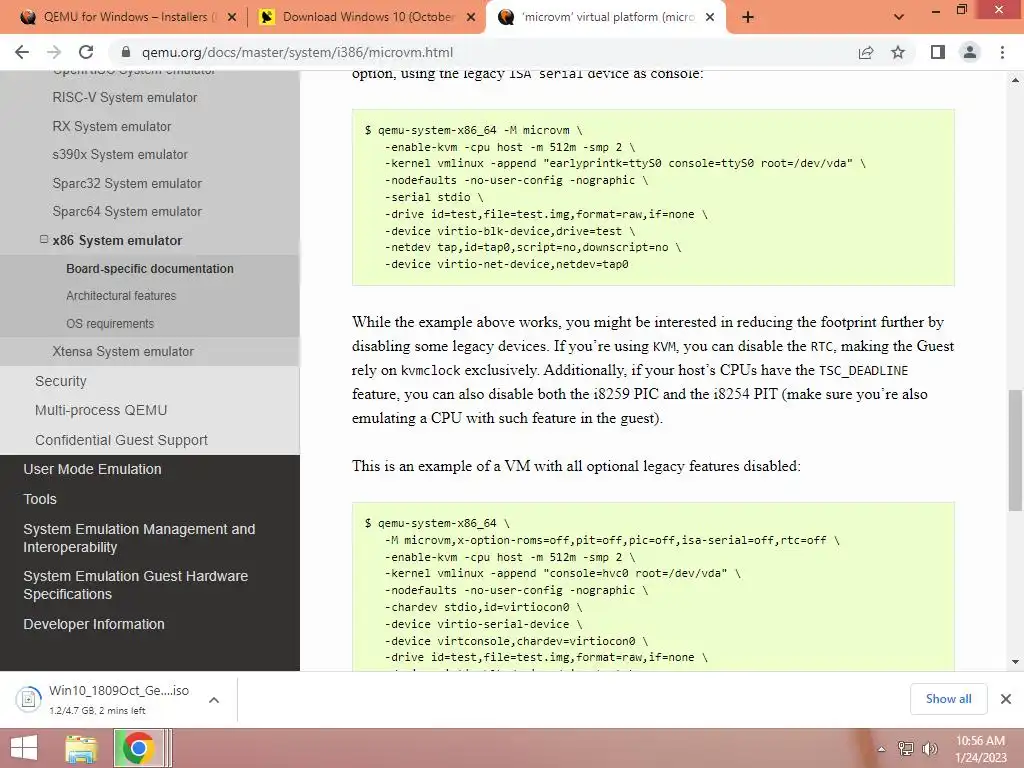1024x768 pixels.
Task: Close the downloads bar
Action: (1006, 699)
